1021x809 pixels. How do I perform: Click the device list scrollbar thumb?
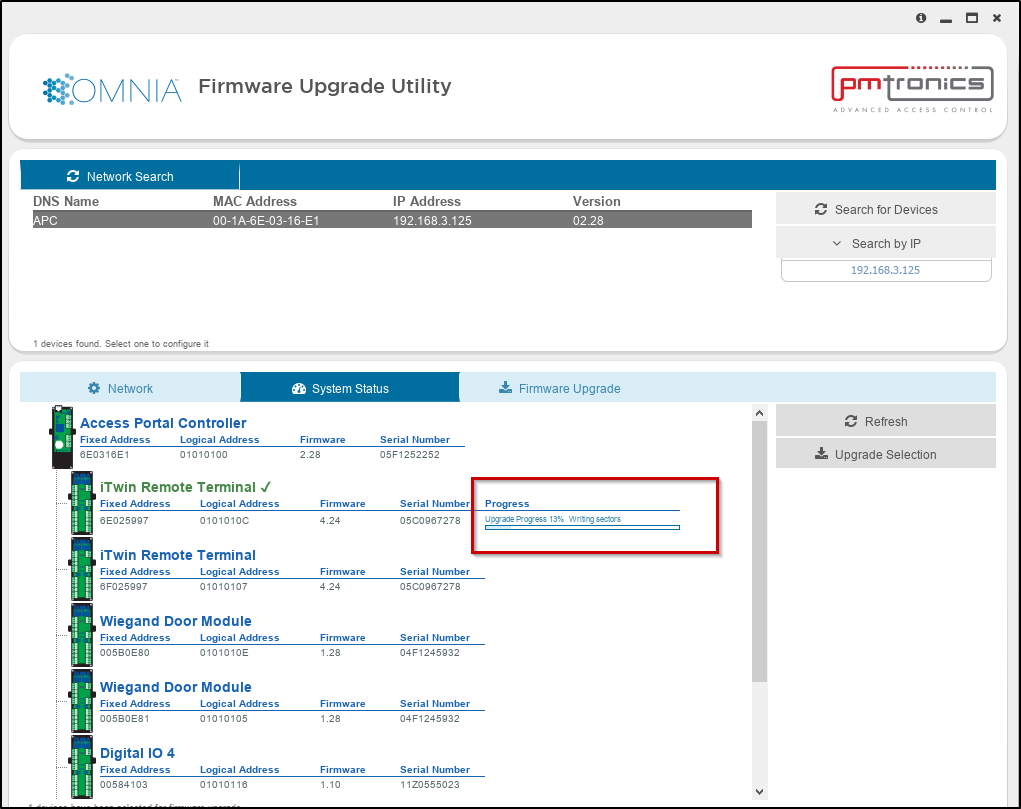coord(759,552)
